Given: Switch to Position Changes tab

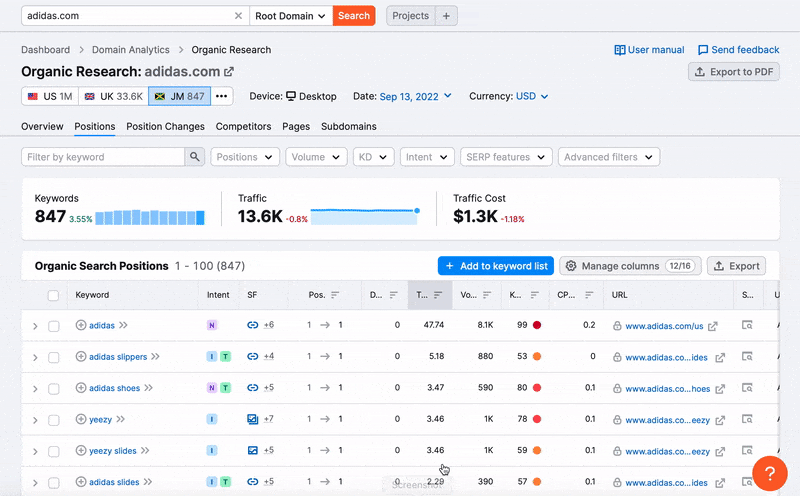Looking at the screenshot, I should [x=165, y=126].
